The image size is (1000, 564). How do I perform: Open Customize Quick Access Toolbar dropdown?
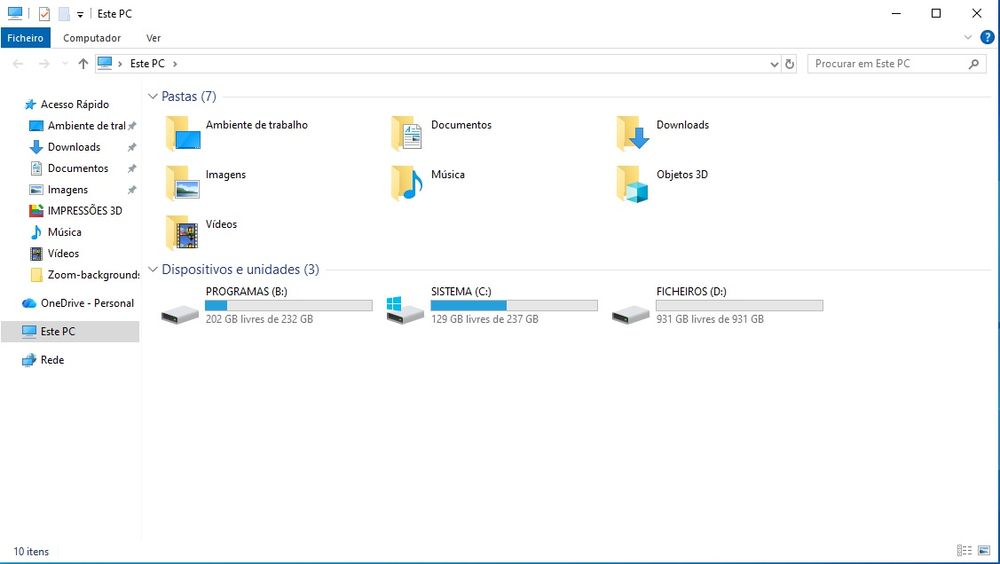pos(80,14)
